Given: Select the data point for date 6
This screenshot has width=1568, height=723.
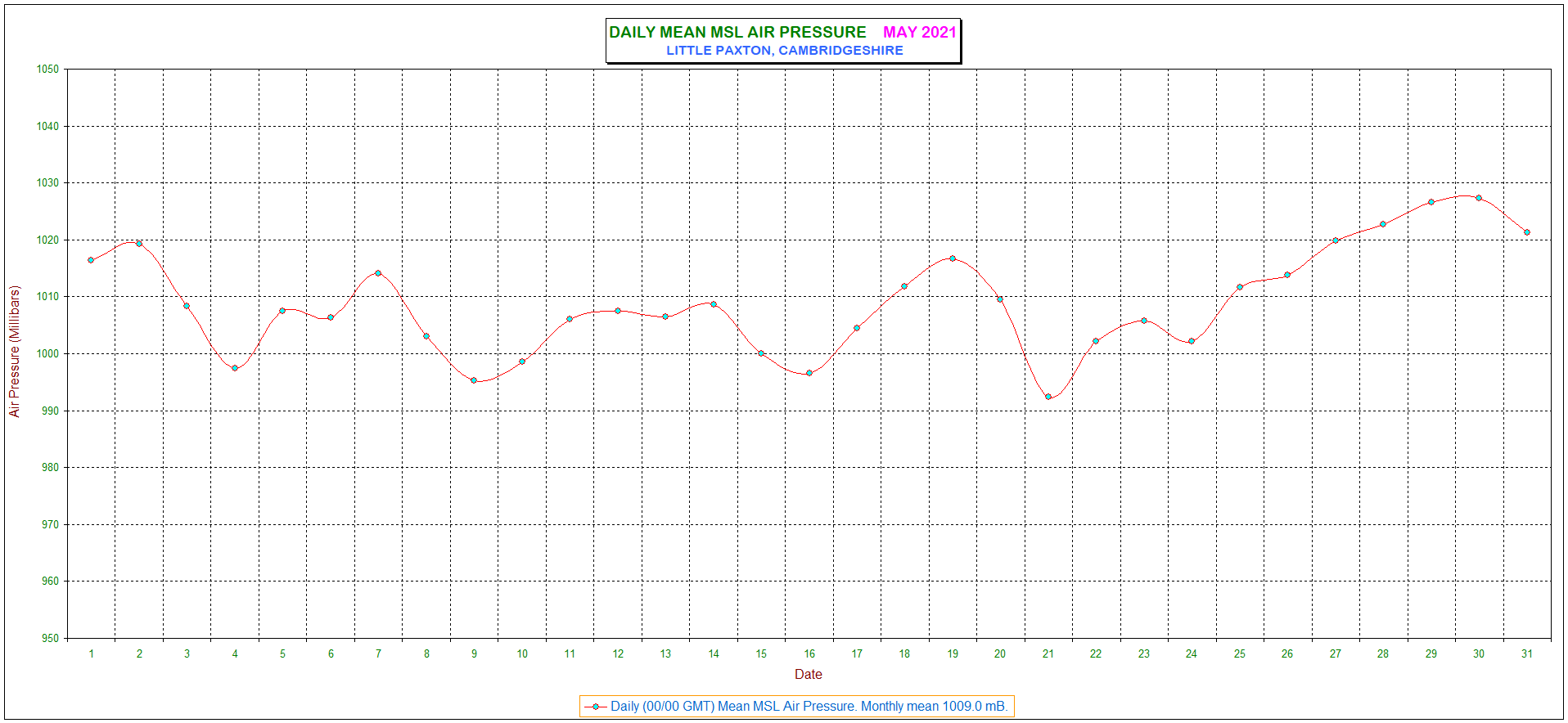Looking at the screenshot, I should (331, 317).
